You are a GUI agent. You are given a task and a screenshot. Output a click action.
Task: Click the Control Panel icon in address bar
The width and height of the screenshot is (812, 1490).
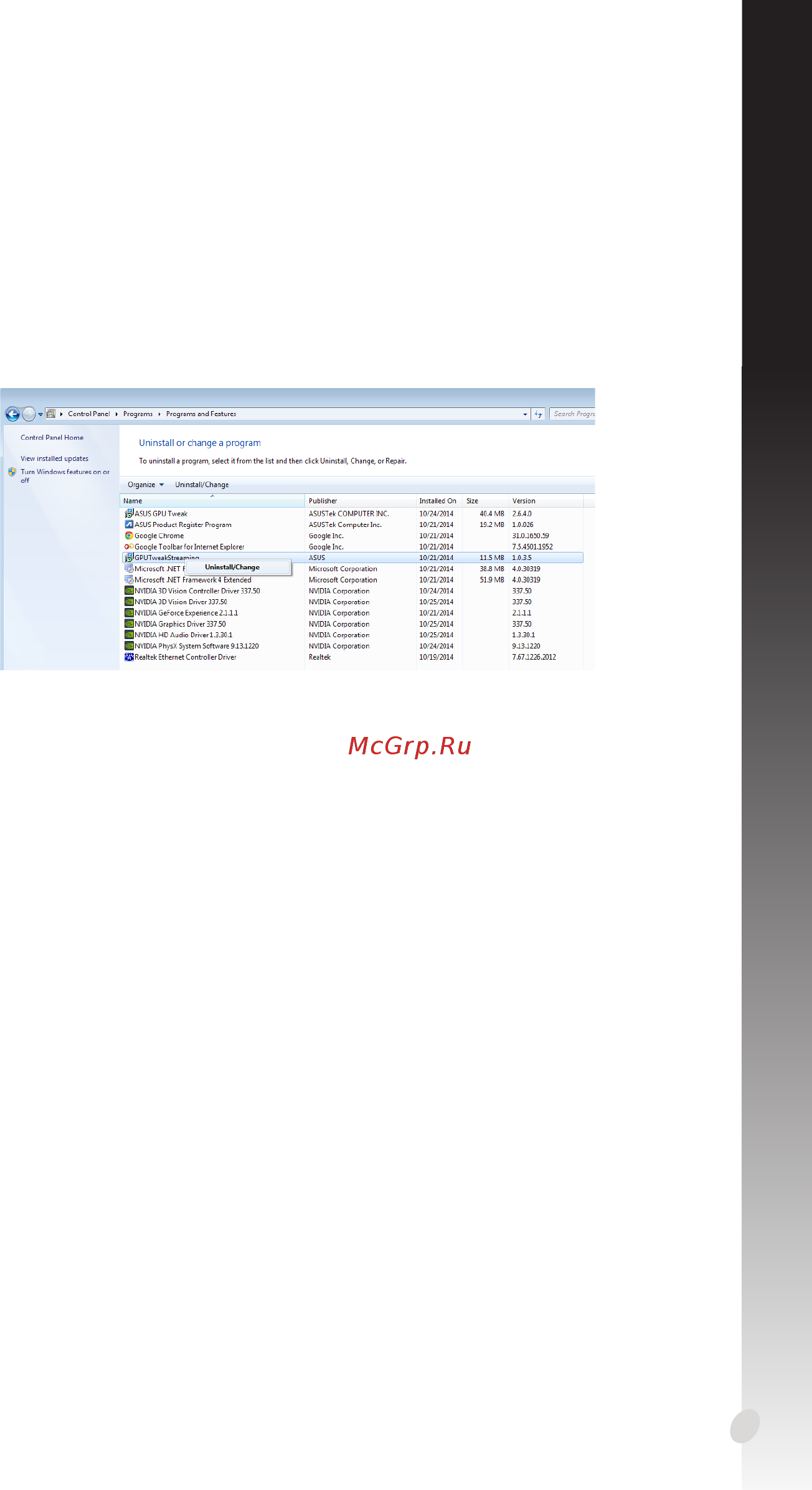pyautogui.click(x=51, y=414)
